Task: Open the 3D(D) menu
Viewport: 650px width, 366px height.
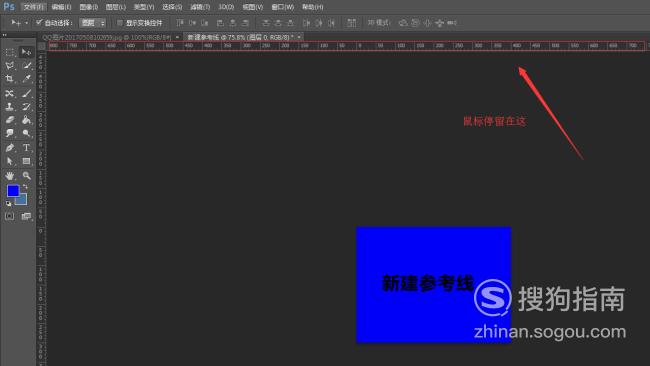Action: pyautogui.click(x=226, y=7)
